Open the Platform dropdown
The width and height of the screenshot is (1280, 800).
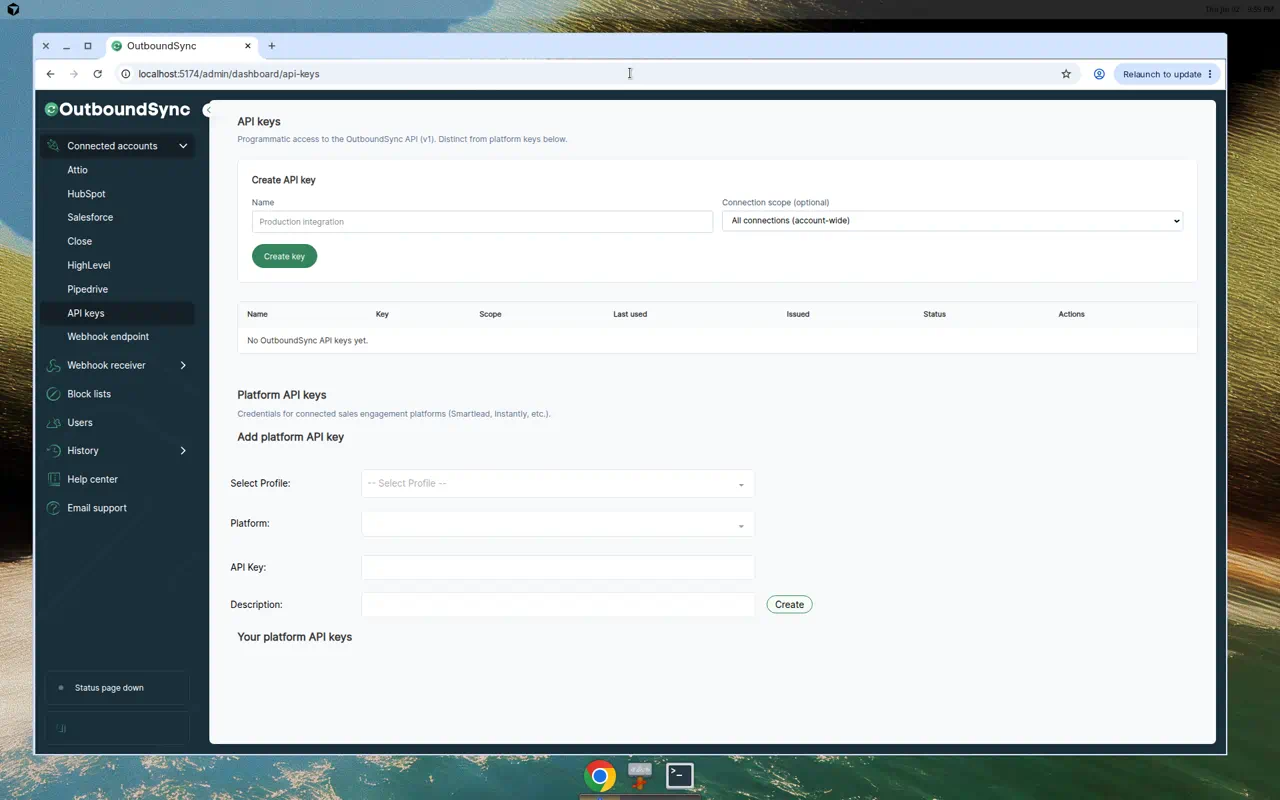tap(557, 524)
